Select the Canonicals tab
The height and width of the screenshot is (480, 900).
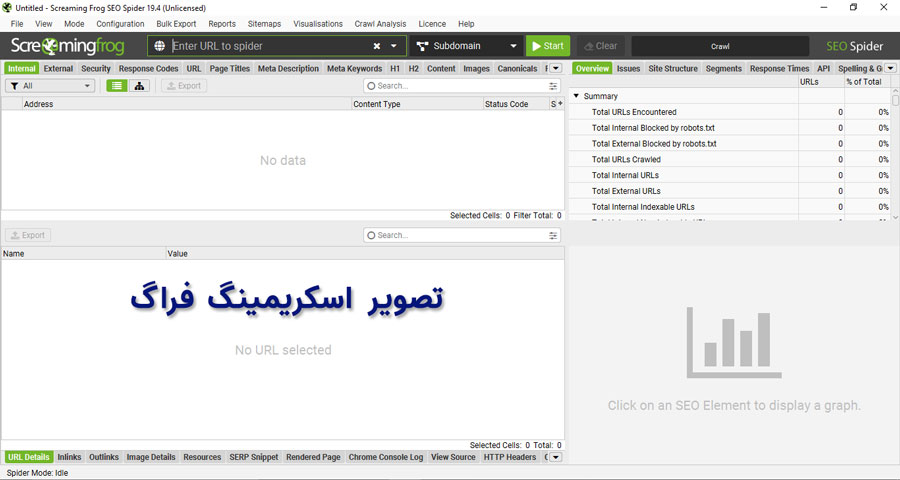pos(517,68)
